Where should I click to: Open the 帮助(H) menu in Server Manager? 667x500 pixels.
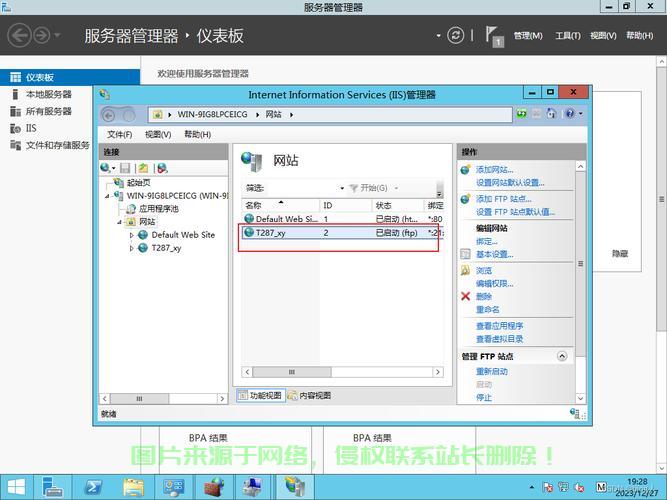click(x=639, y=36)
